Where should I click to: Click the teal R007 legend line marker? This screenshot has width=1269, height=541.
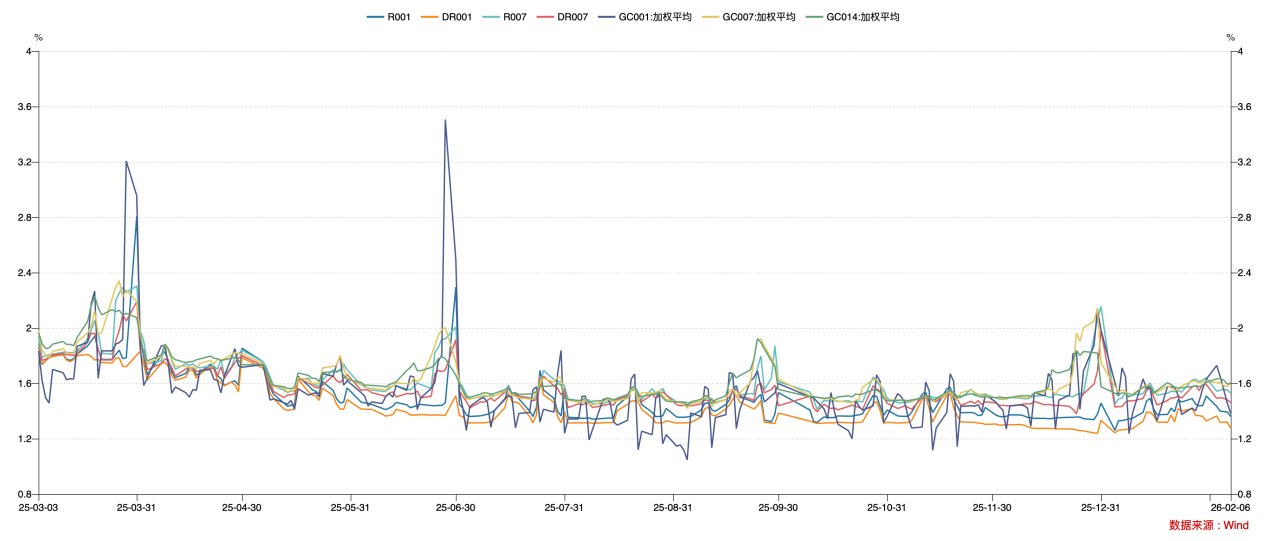click(492, 17)
